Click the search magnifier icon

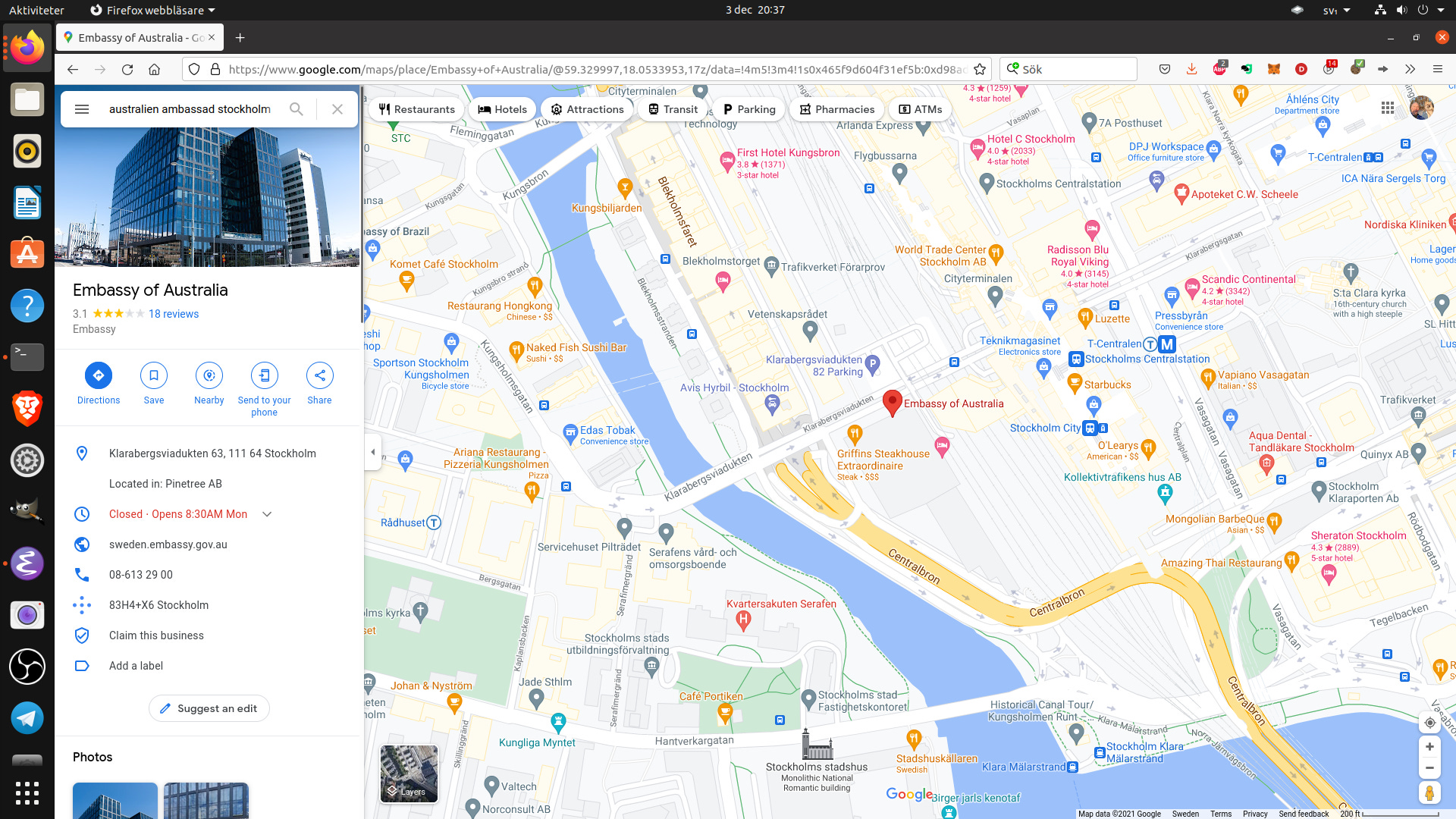[x=297, y=109]
